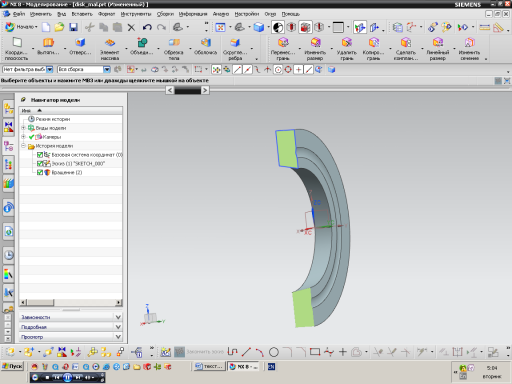The height and width of the screenshot is (384, 512).
Task: Choose the circle sketch tool
Action: coord(274,352)
